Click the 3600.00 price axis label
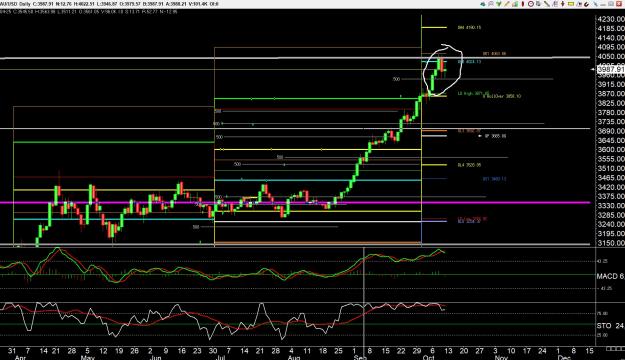Image resolution: width=625 pixels, height=360 pixels. click(611, 150)
